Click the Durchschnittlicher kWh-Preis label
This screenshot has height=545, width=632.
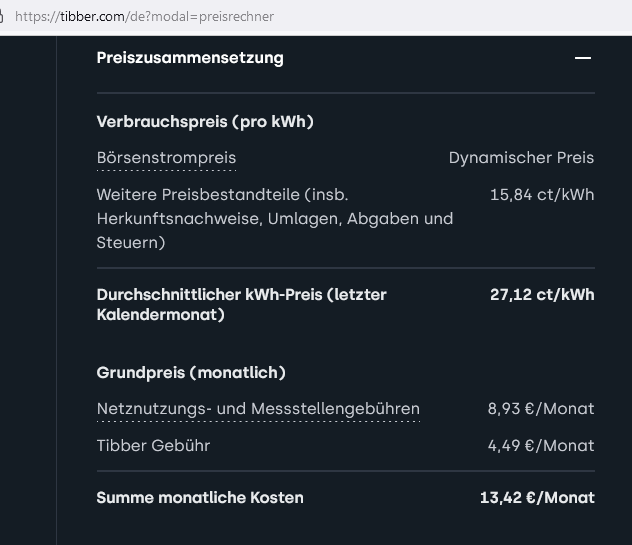click(x=241, y=305)
